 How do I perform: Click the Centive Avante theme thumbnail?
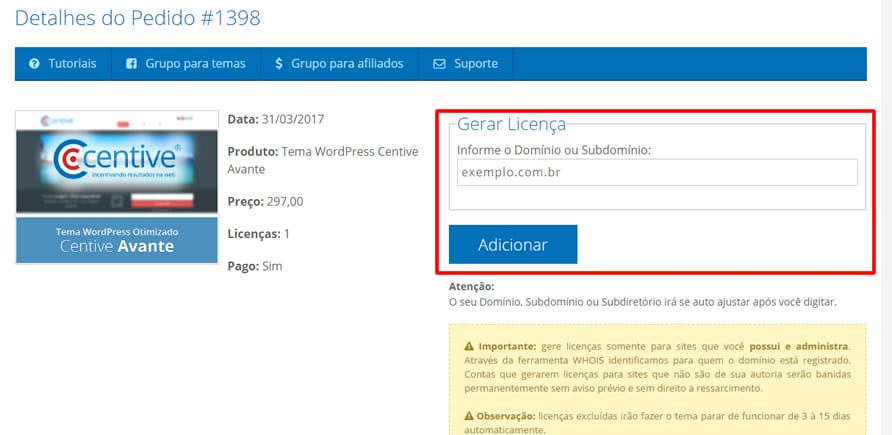click(117, 187)
